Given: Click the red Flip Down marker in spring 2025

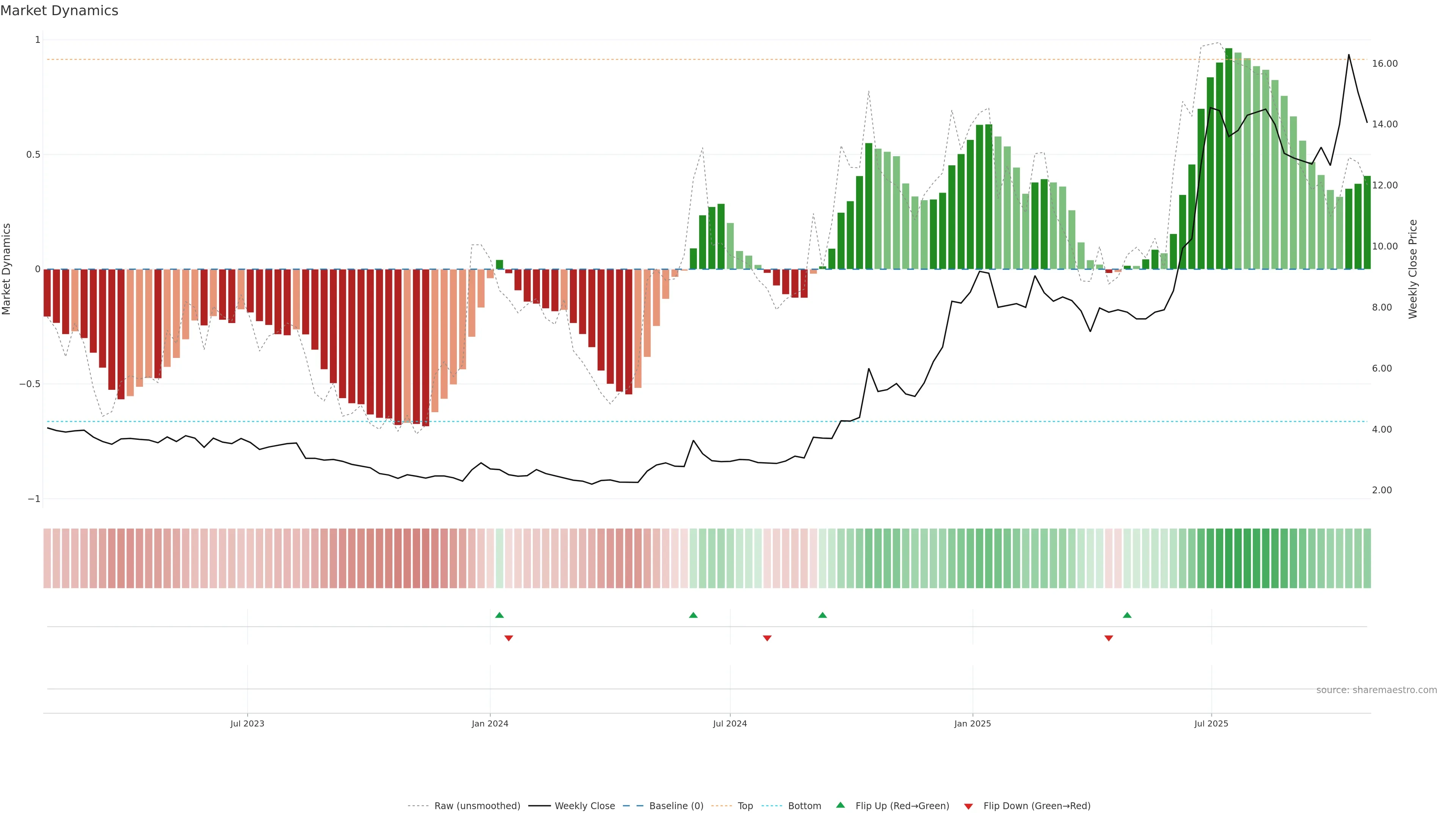Looking at the screenshot, I should (x=1108, y=638).
